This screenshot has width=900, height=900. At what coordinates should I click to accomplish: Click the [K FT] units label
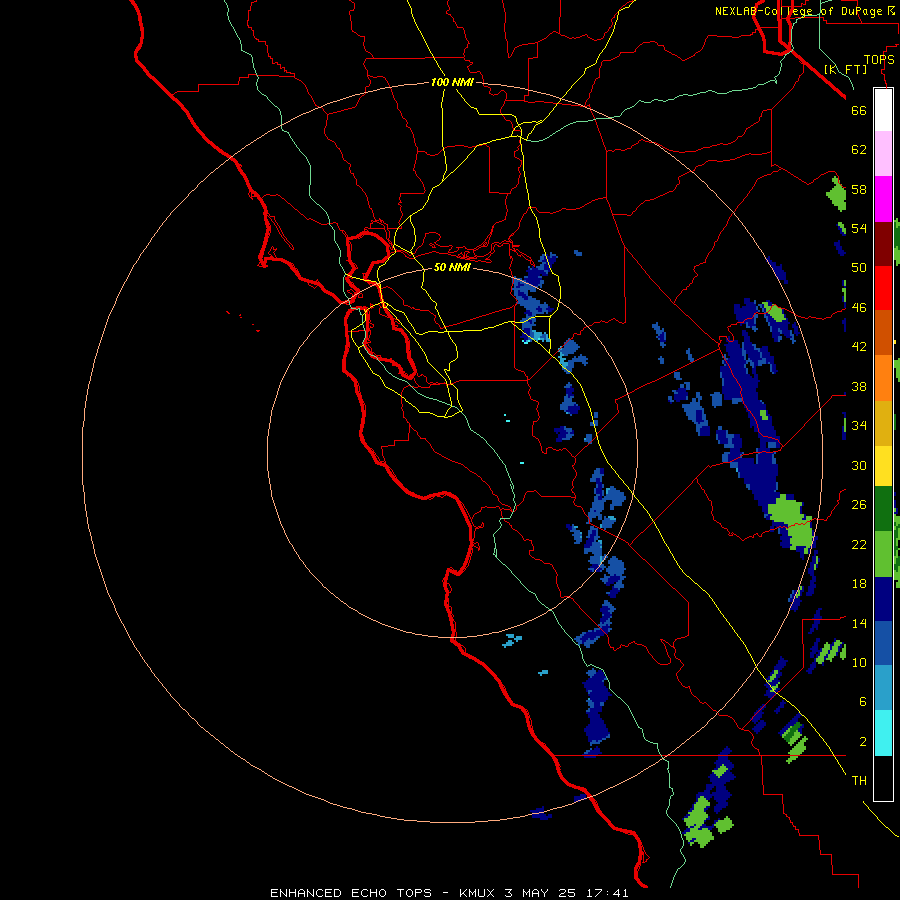click(x=846, y=69)
